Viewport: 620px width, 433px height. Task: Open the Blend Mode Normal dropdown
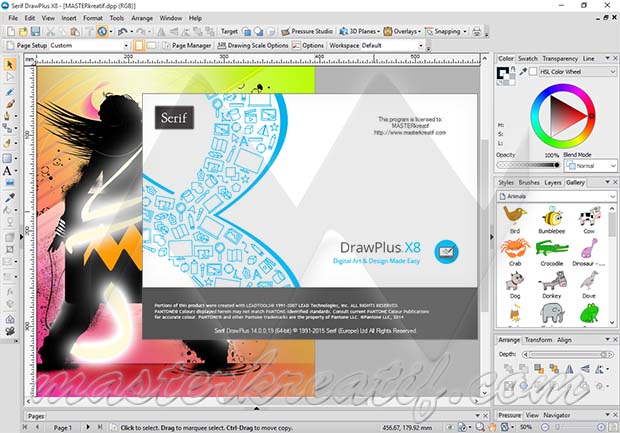[590, 166]
